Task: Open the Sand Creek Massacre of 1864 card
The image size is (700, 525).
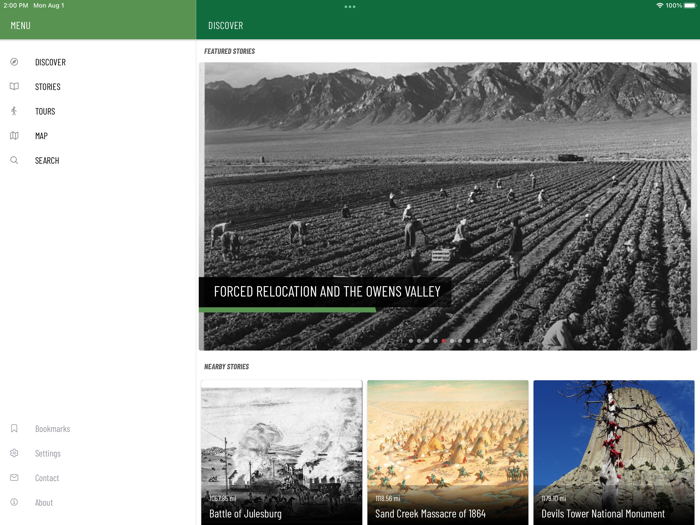Action: click(448, 453)
